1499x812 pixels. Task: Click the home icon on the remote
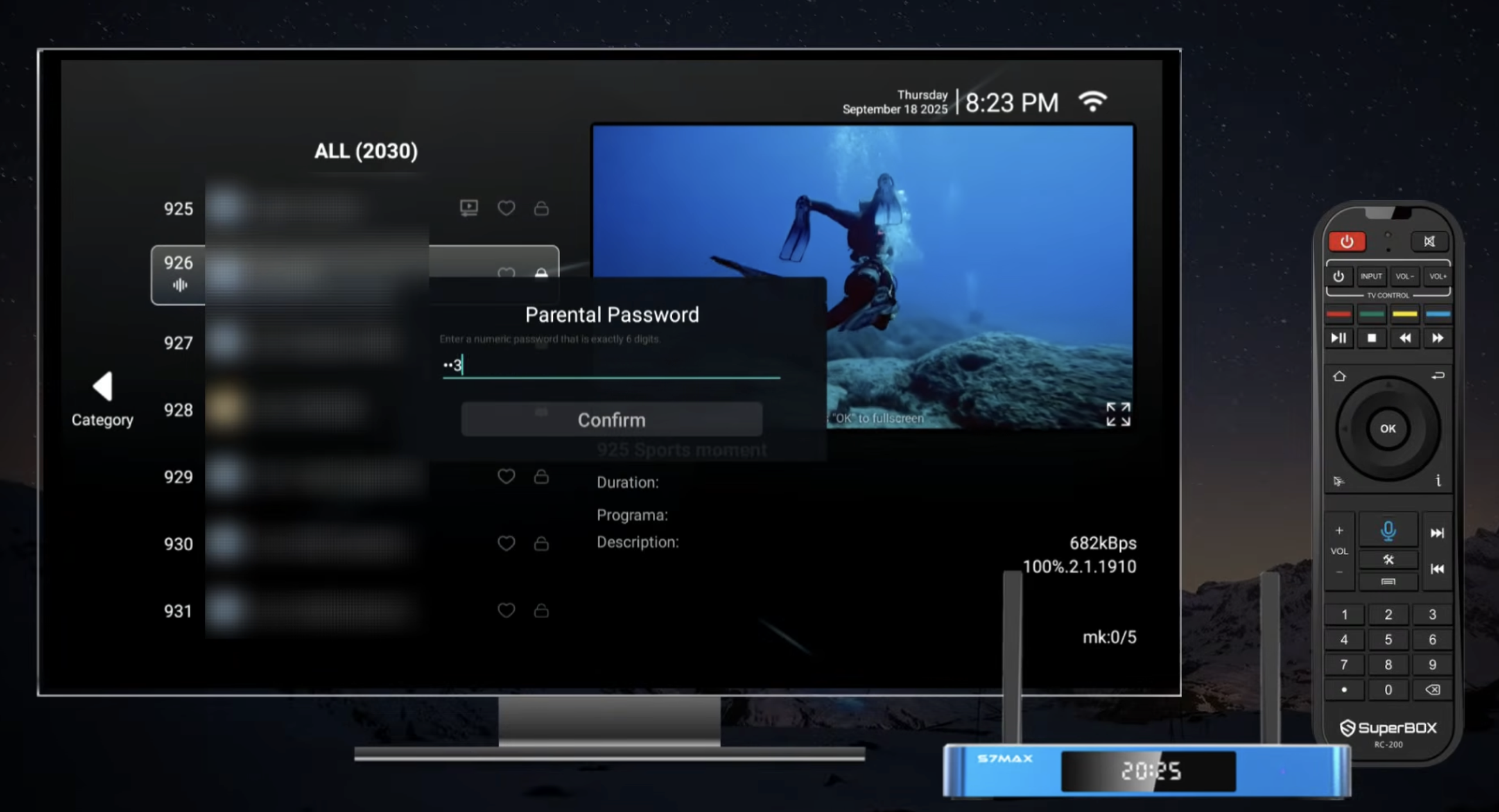pyautogui.click(x=1339, y=376)
